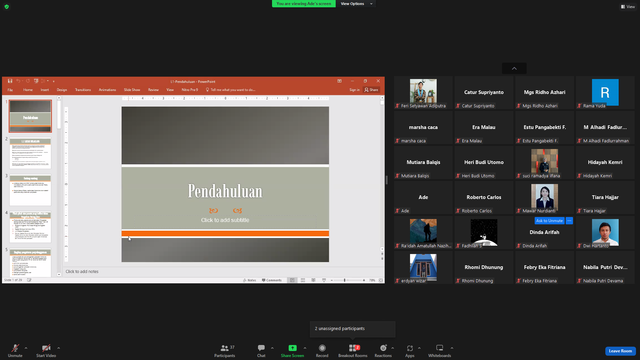Open the Participants panel
The height and width of the screenshot is (360, 640).
(x=224, y=350)
